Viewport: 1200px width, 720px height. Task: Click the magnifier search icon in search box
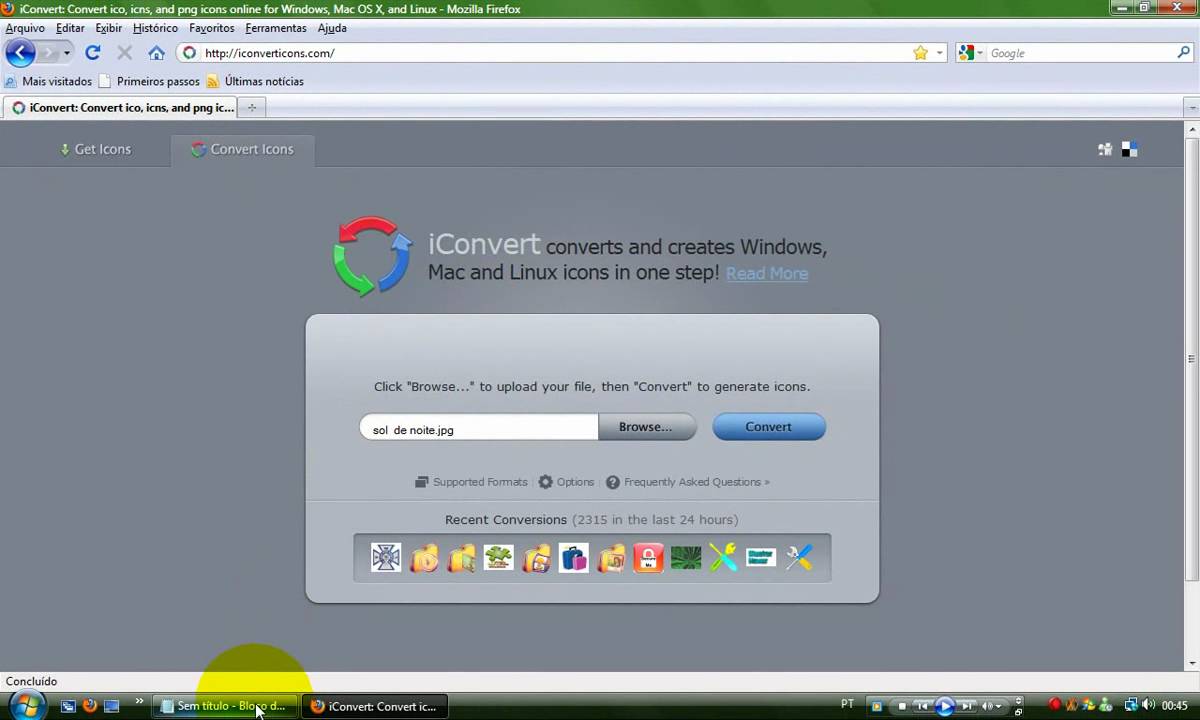pos(1184,53)
